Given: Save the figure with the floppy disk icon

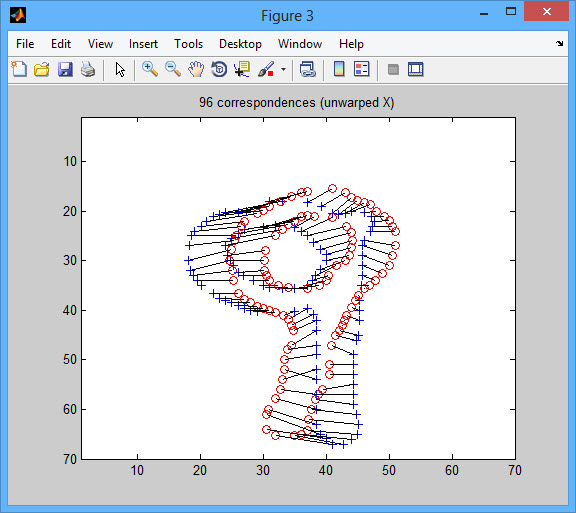Looking at the screenshot, I should click(x=65, y=69).
